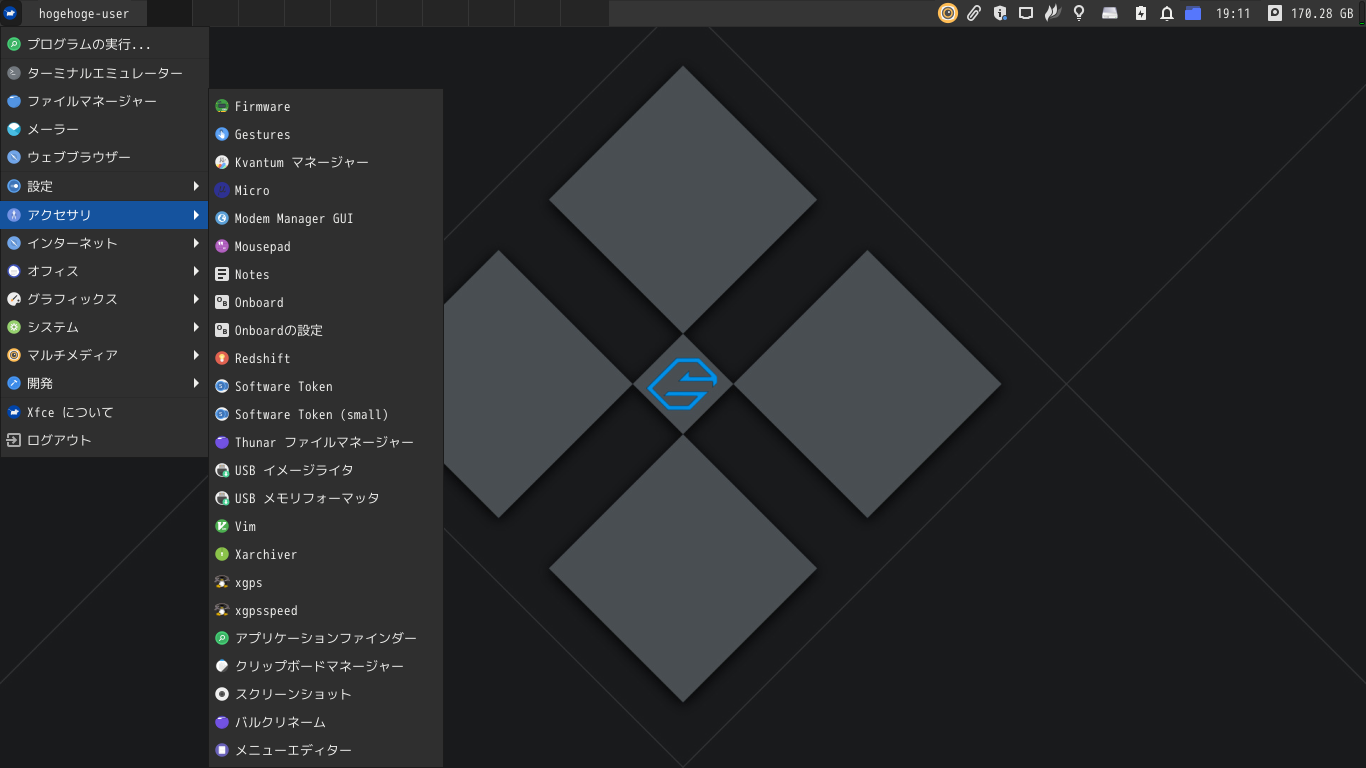Expand the 開発 submenu
1366x768 pixels.
[105, 383]
